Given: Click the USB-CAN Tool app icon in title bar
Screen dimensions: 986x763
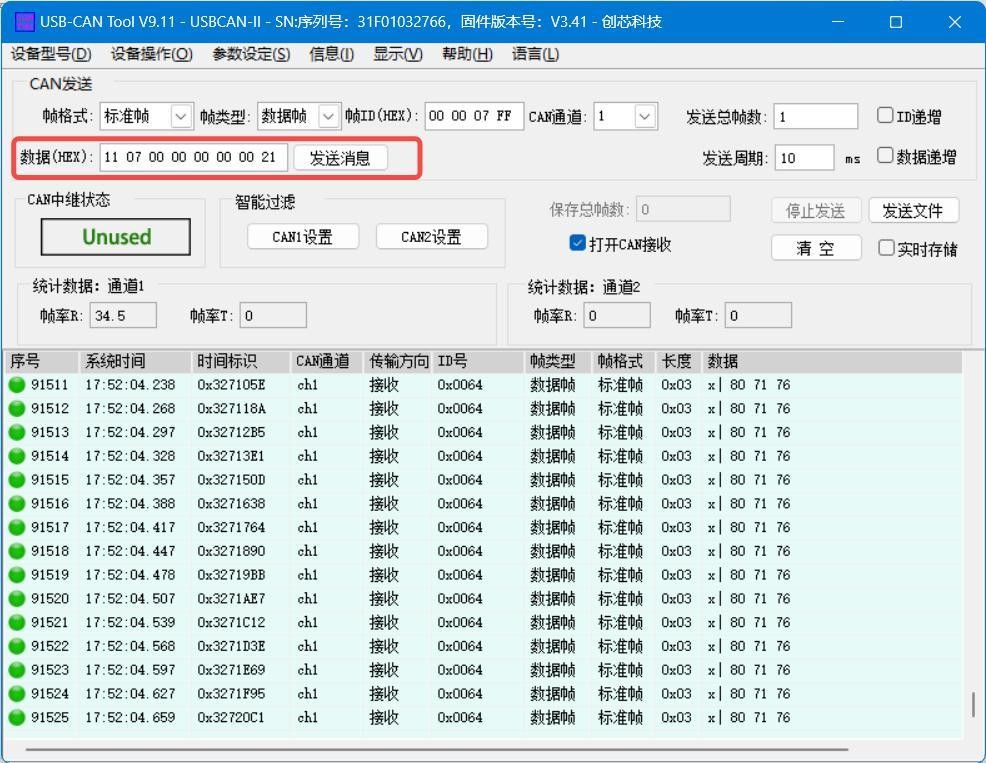Looking at the screenshot, I should pyautogui.click(x=23, y=22).
